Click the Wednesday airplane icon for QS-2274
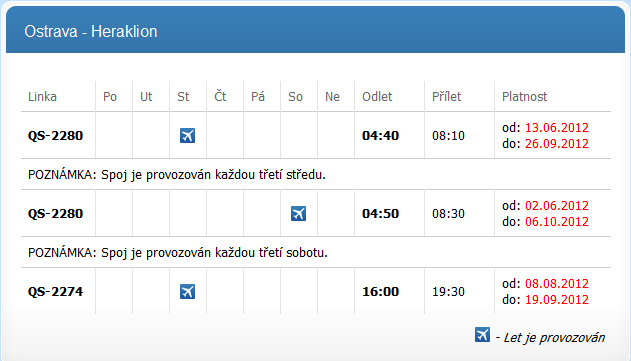631x361 pixels. tap(187, 291)
